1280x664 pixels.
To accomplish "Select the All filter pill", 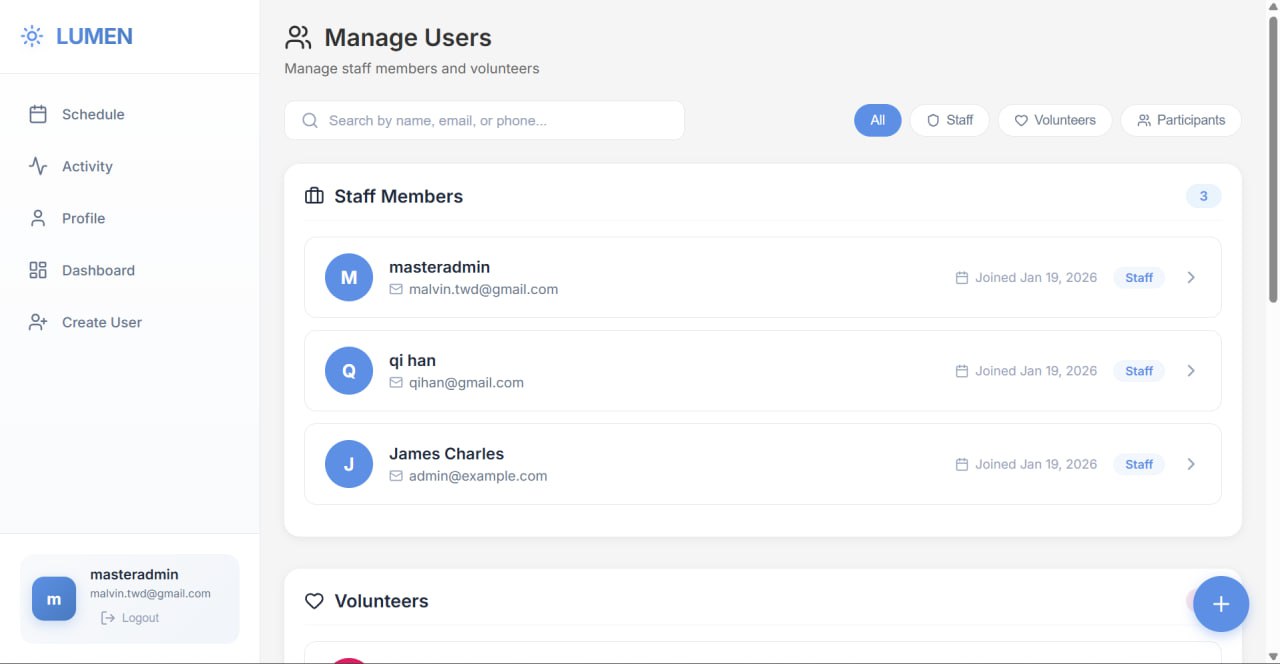I will 877,120.
